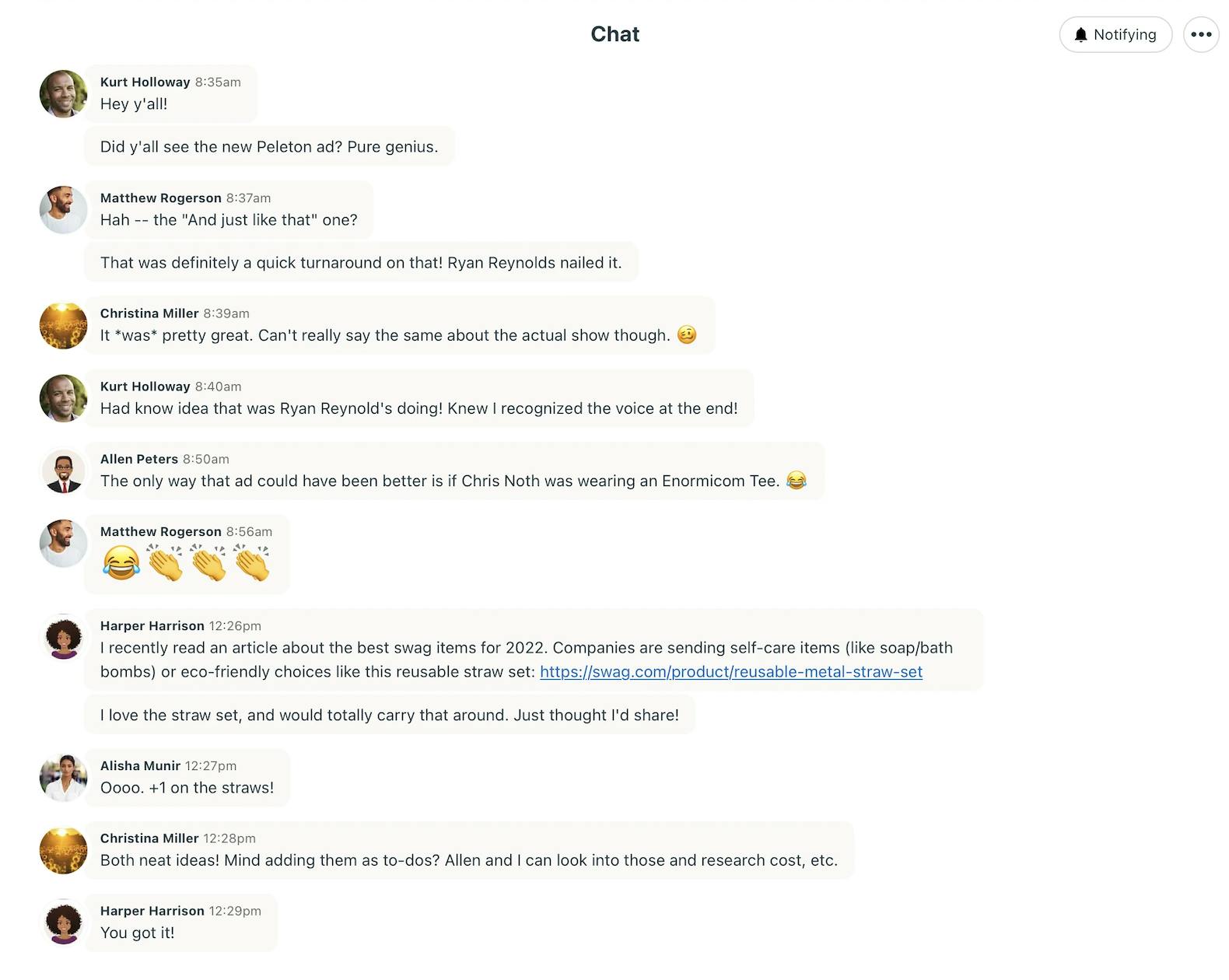Click Alisha Munir's avatar

pos(63,778)
